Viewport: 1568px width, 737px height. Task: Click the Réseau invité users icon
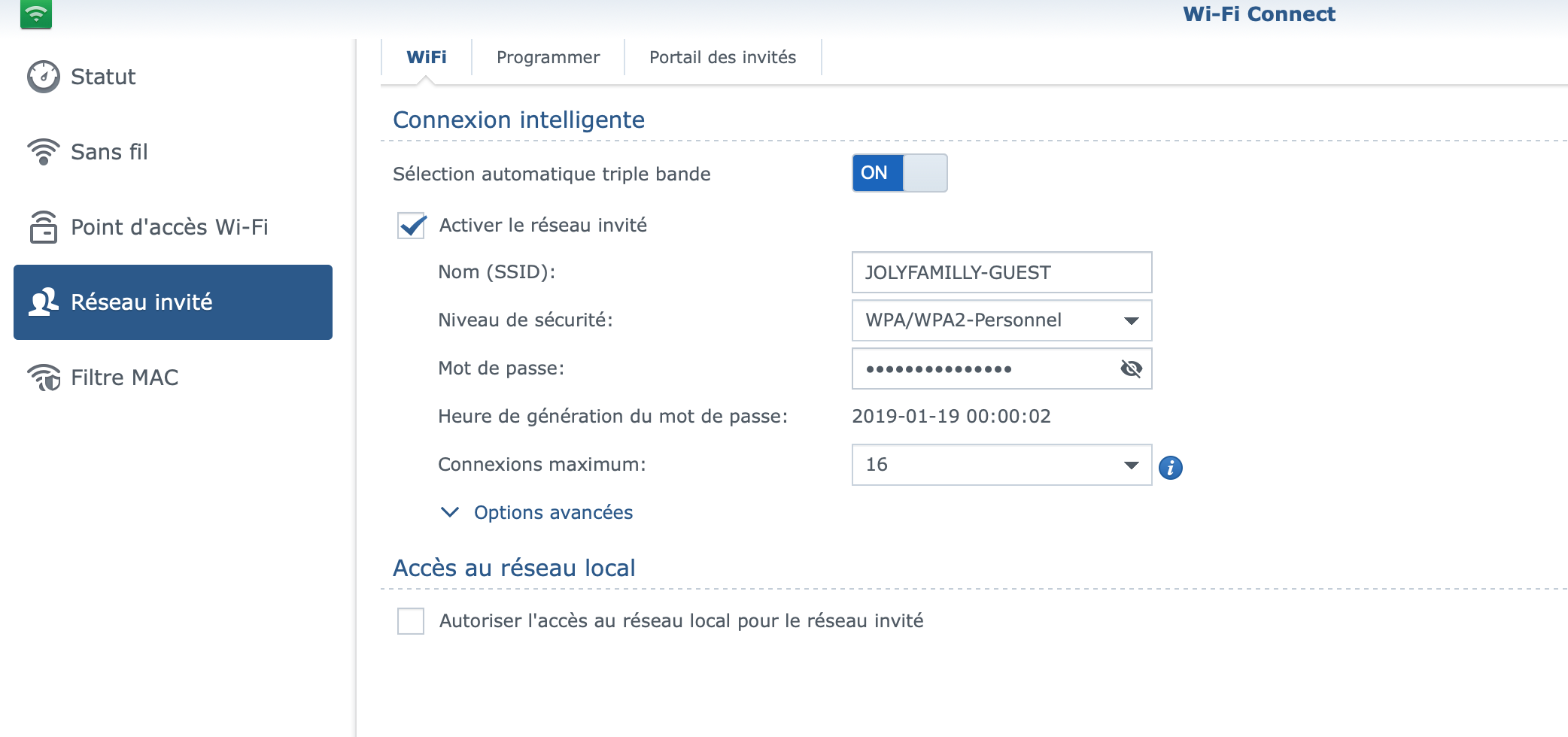coord(44,302)
